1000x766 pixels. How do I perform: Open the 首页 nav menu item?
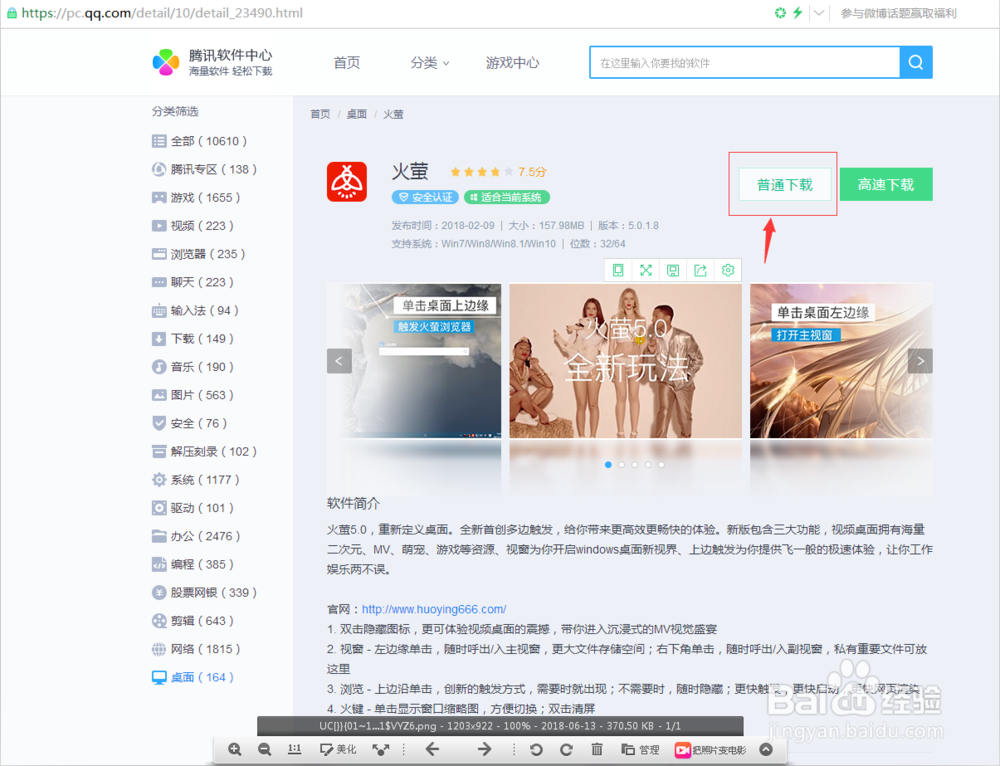click(347, 63)
